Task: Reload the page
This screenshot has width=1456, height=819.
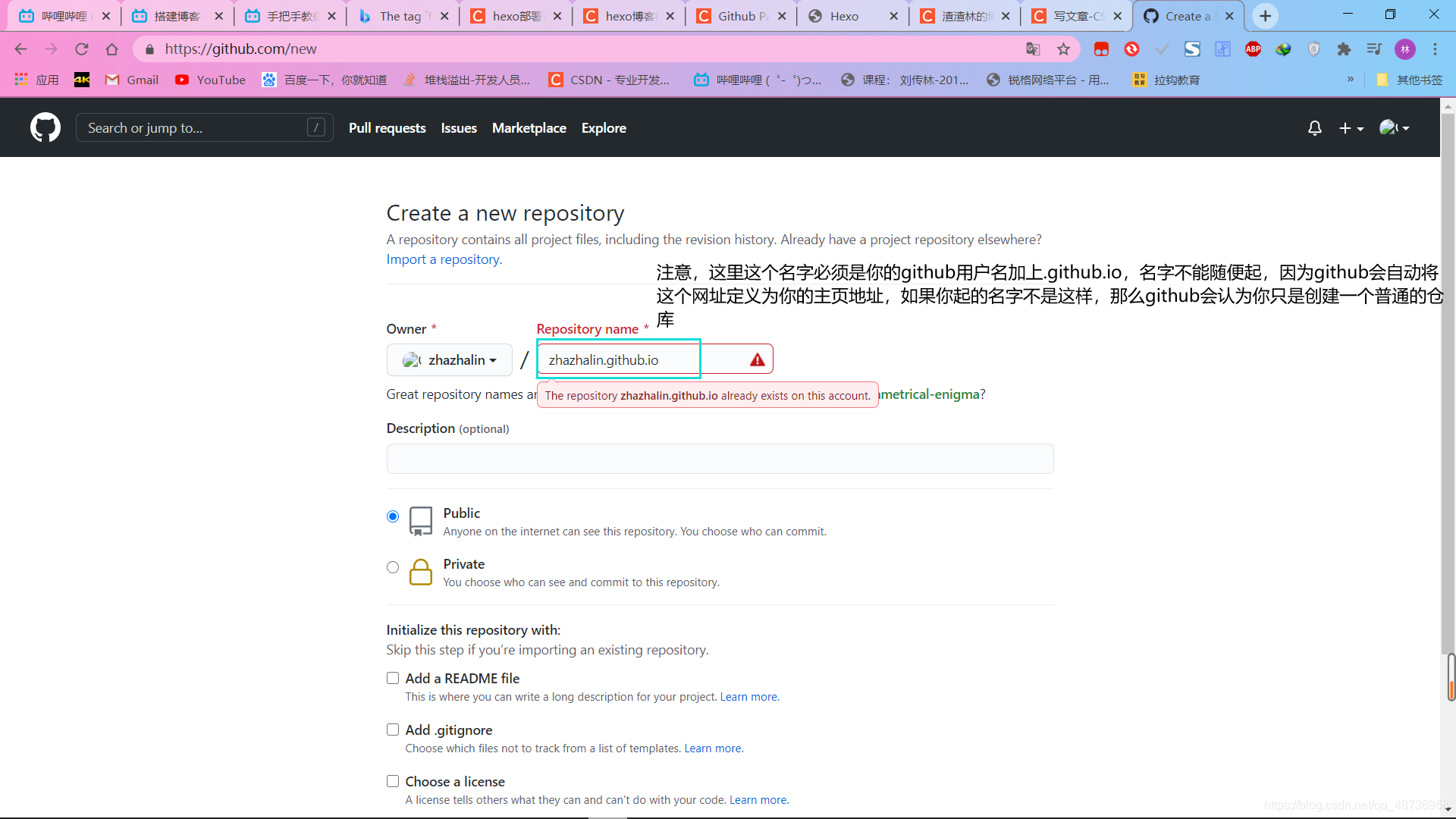Action: (x=82, y=49)
